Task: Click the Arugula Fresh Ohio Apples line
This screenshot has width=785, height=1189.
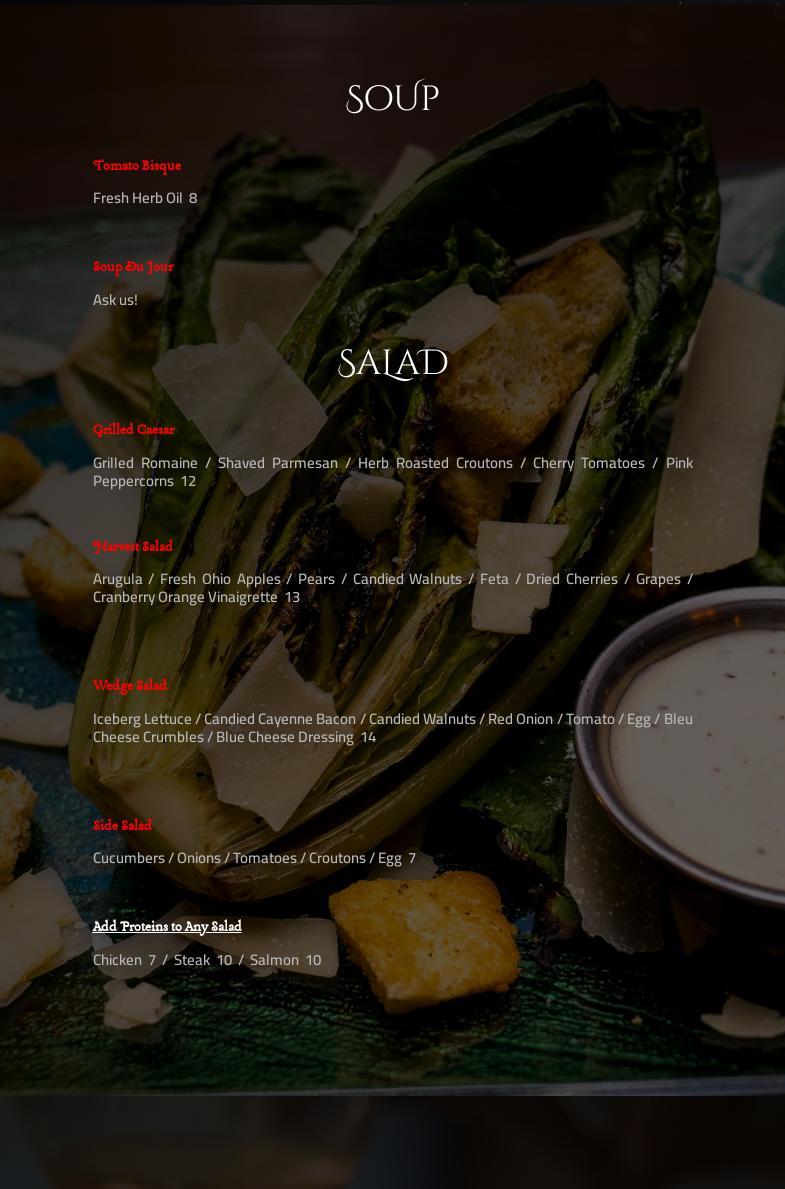Action: coord(393,579)
